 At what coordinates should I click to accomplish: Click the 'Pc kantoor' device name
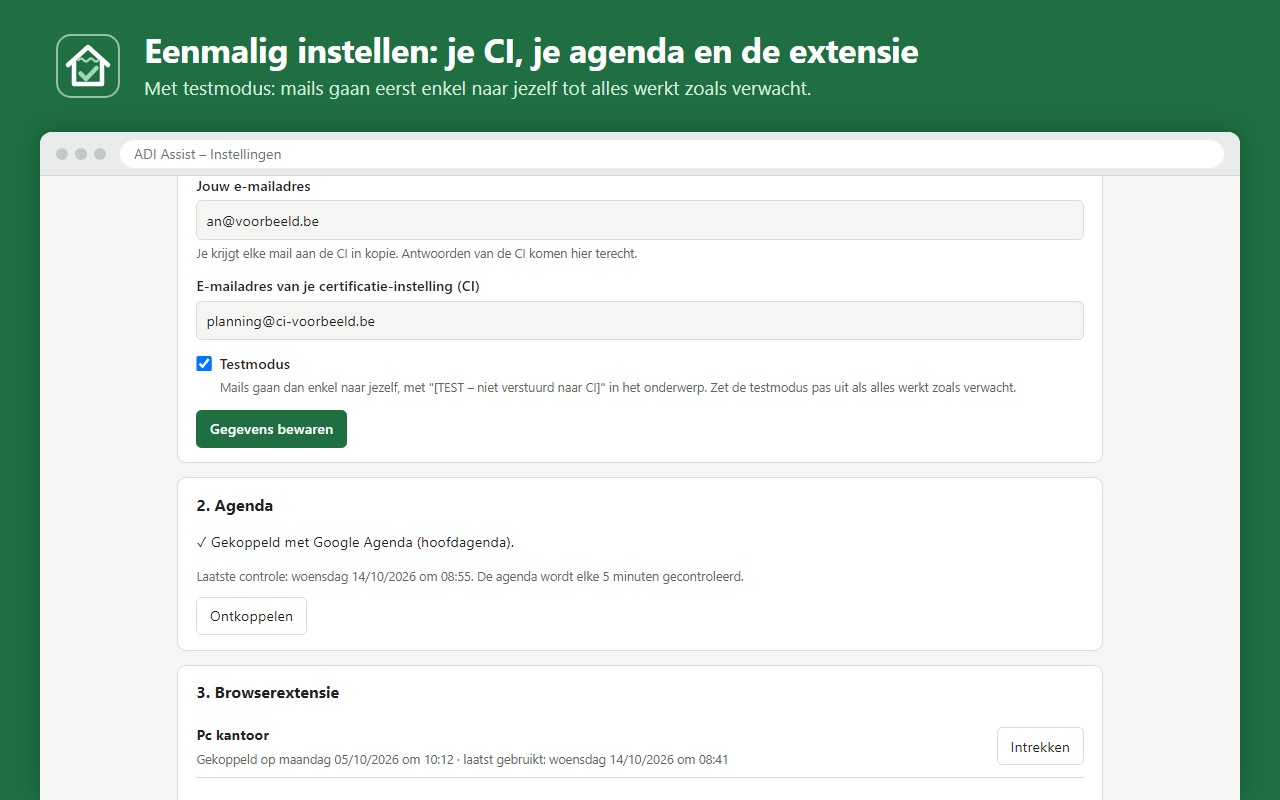tap(233, 735)
